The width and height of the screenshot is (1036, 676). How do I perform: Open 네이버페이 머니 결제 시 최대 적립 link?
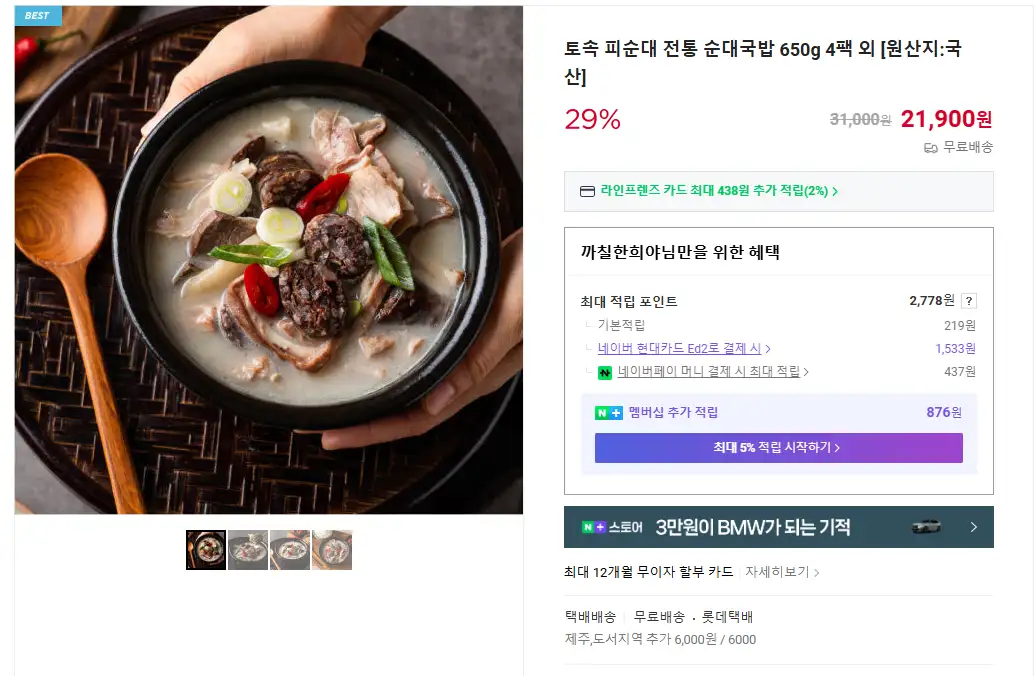[712, 372]
